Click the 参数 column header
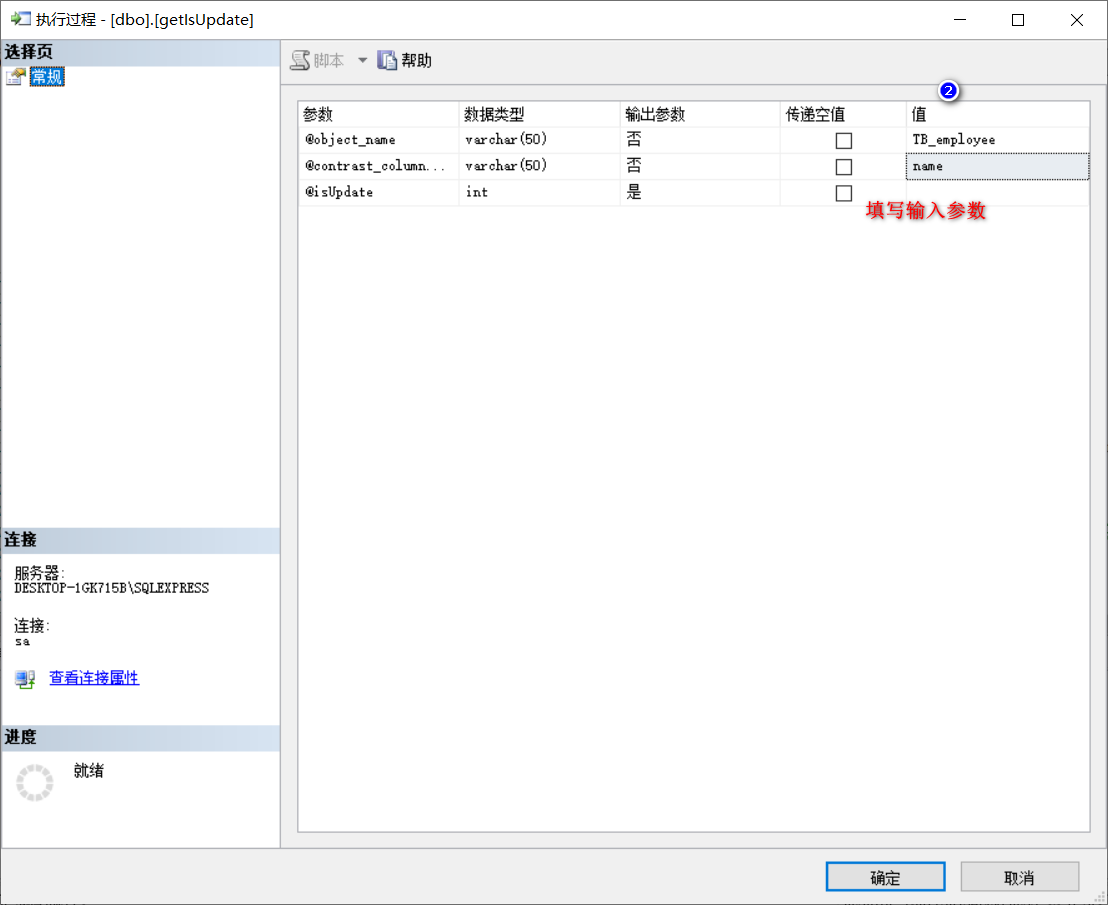This screenshot has width=1108, height=905. click(379, 114)
